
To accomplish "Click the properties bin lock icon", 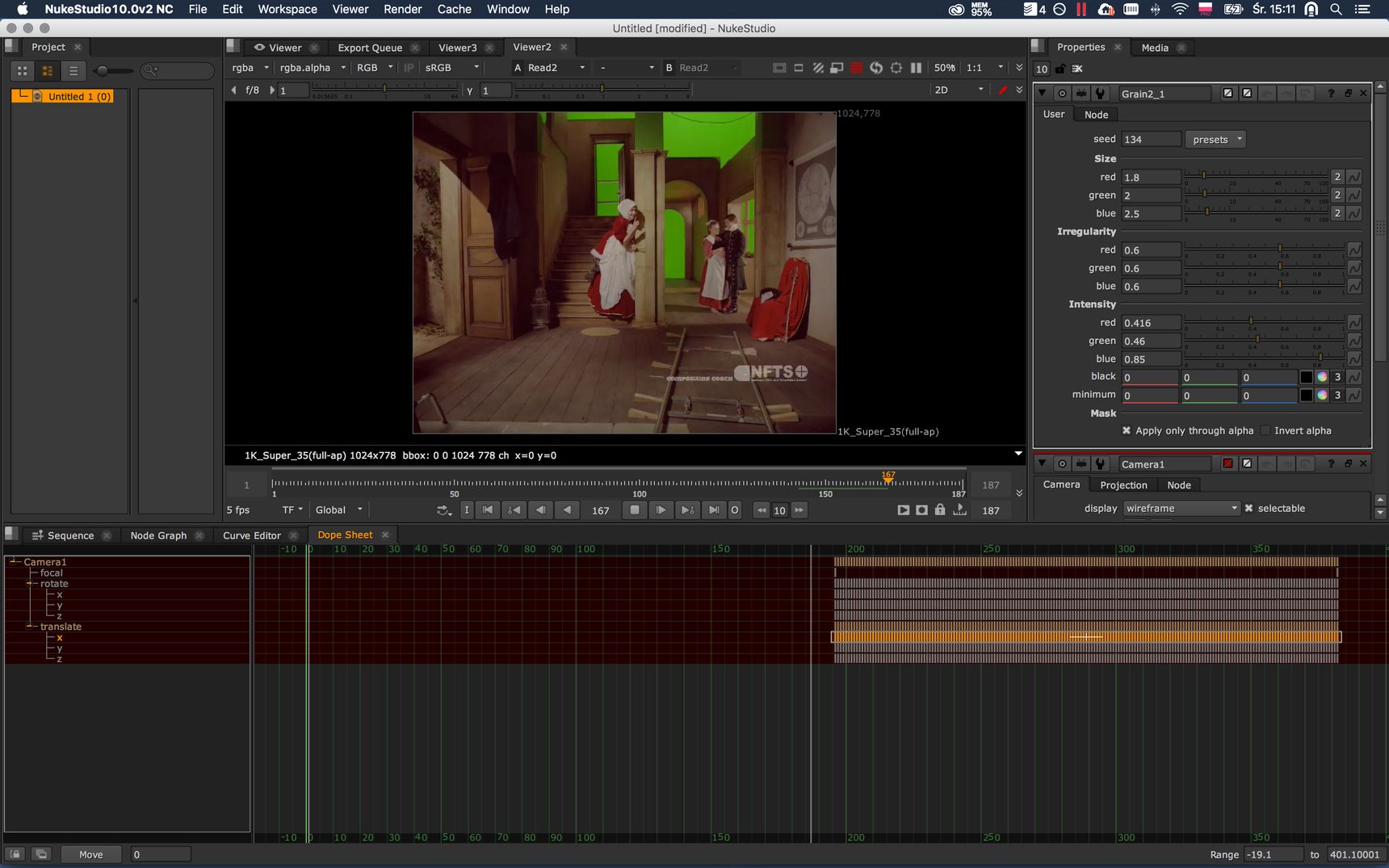I will point(1060,69).
